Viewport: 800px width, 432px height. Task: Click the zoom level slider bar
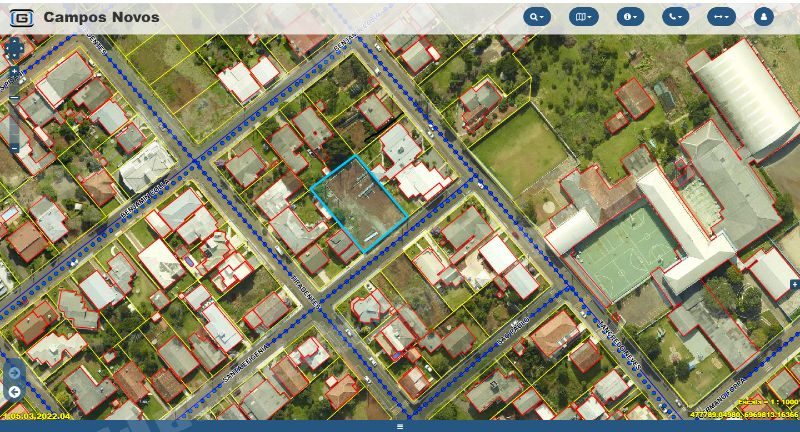pos(14,122)
